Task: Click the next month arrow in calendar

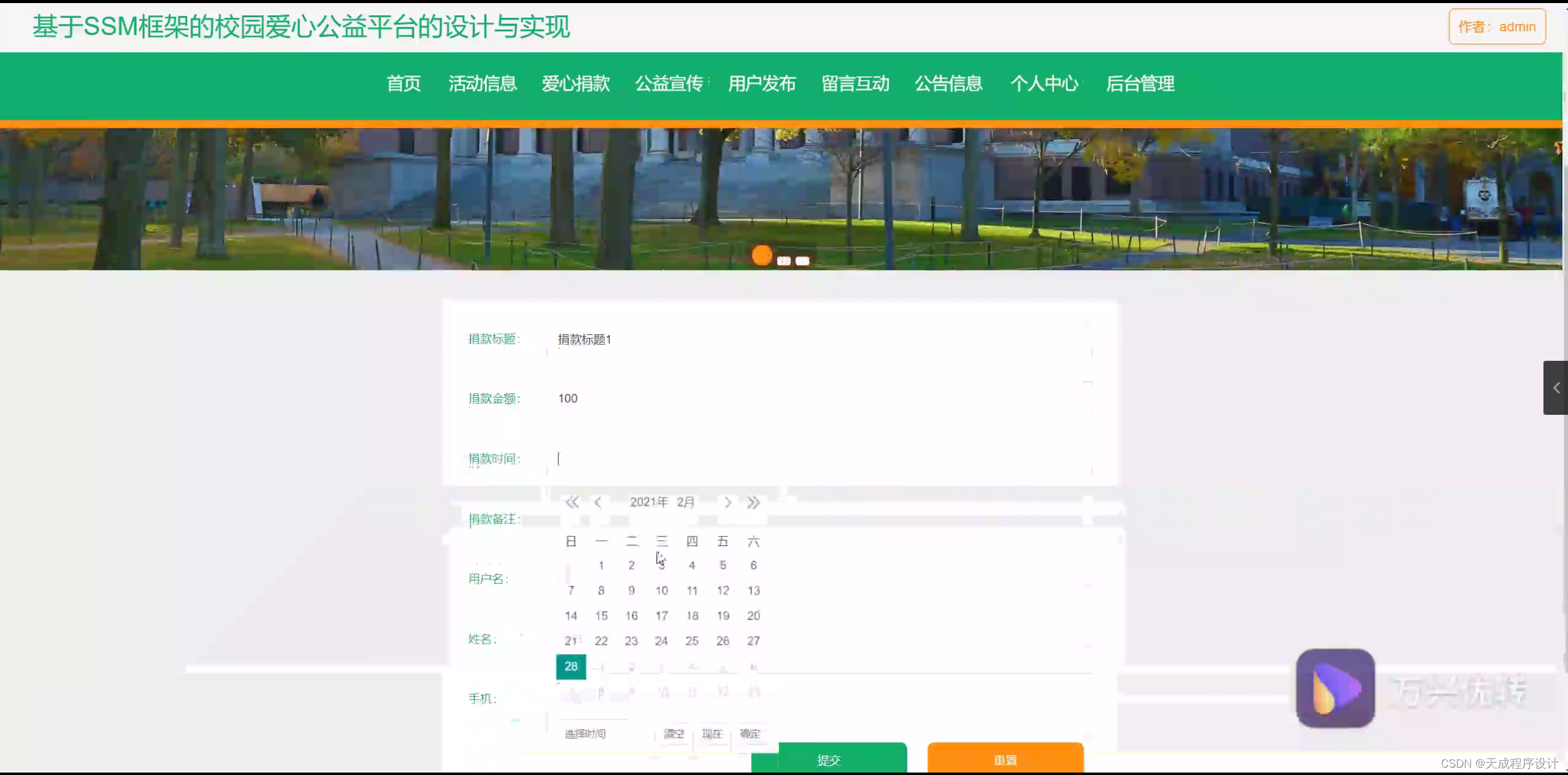Action: coord(728,502)
